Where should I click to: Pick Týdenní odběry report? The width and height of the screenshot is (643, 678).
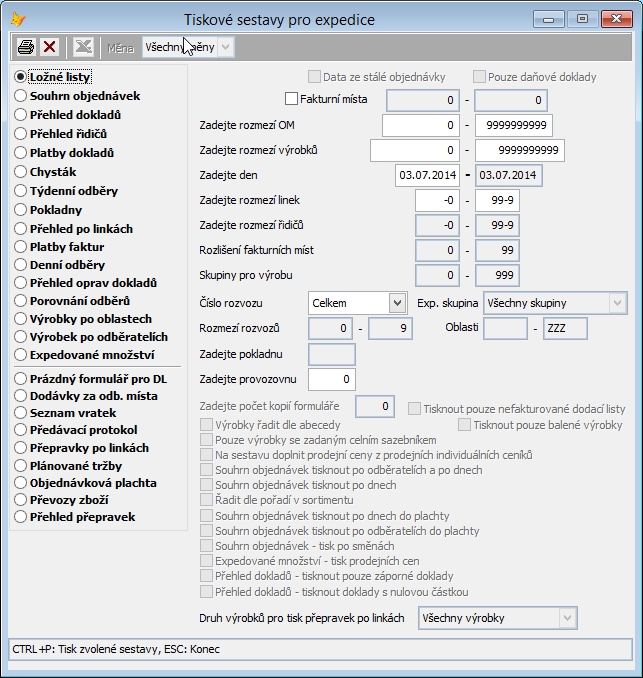pos(20,191)
